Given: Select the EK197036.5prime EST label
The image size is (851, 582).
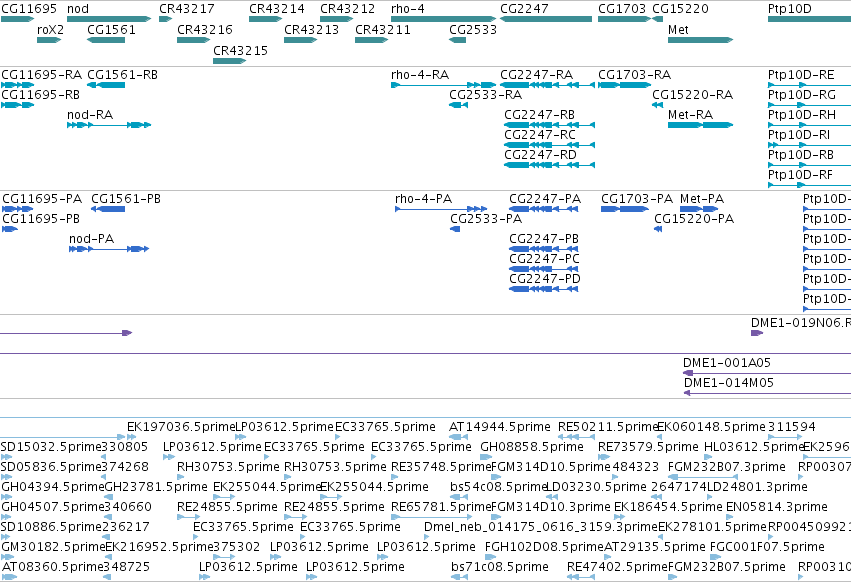Looking at the screenshot, I should pos(181,427).
